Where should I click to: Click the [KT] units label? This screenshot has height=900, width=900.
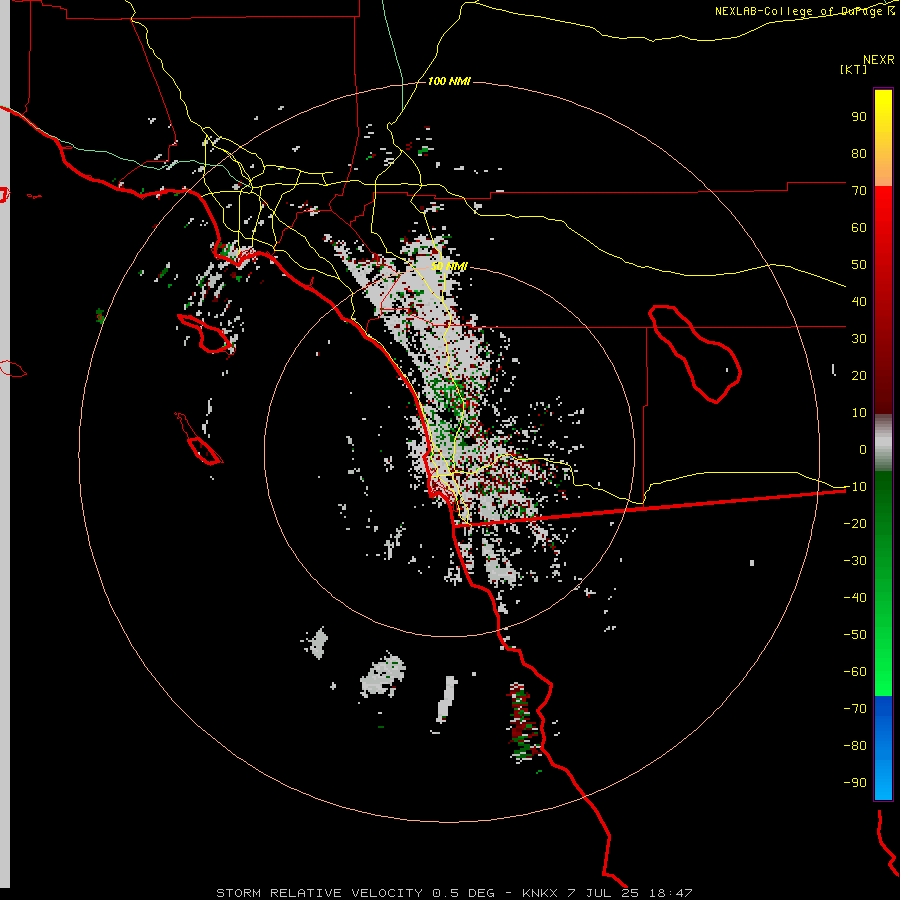854,69
